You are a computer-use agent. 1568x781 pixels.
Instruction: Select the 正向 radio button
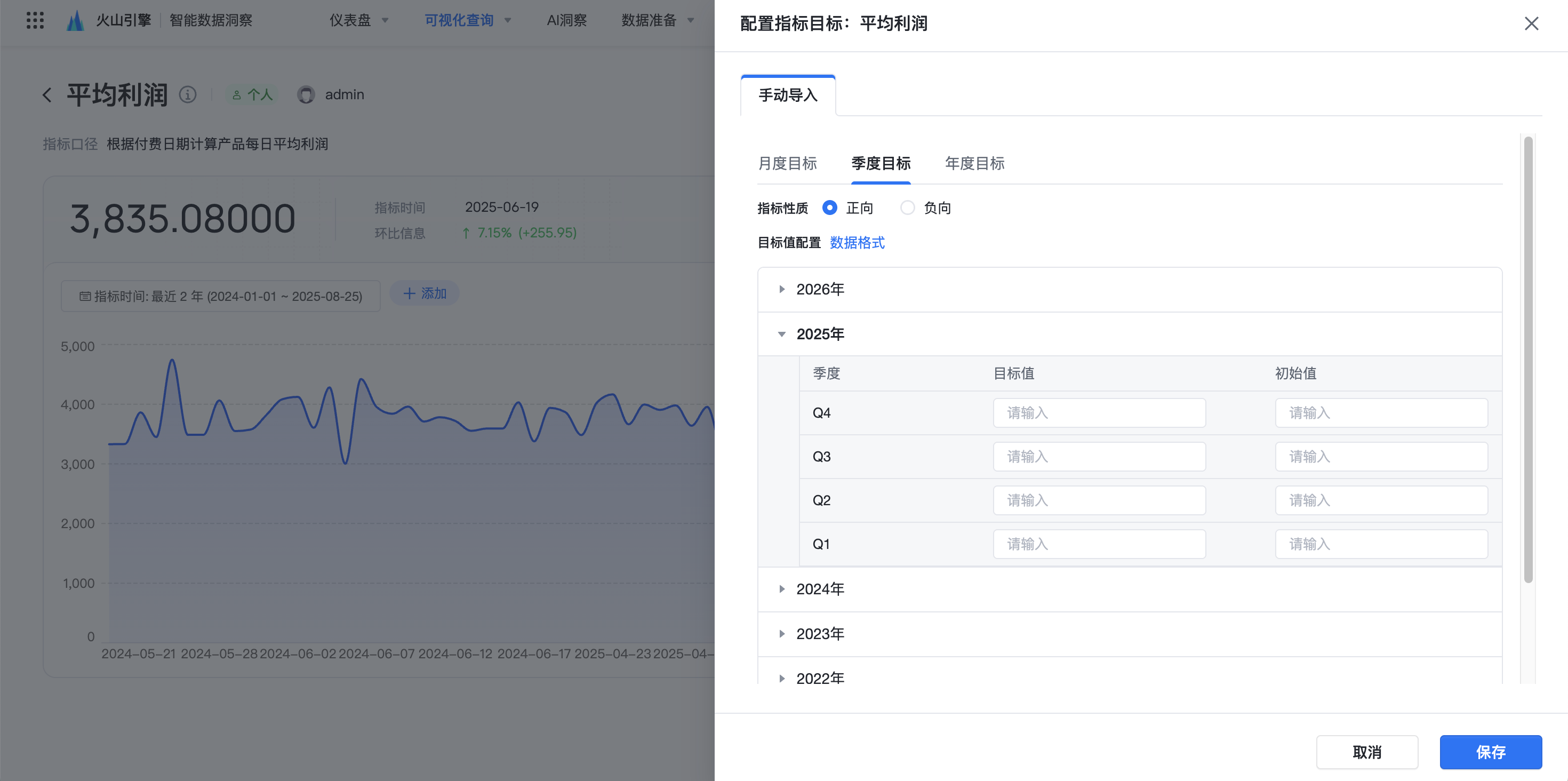pos(829,208)
